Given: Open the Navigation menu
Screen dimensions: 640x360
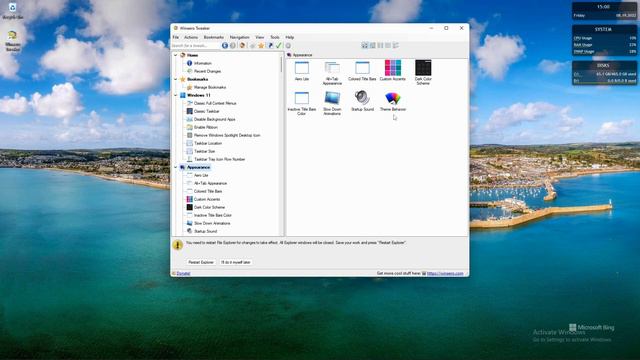Looking at the screenshot, I should 239,37.
